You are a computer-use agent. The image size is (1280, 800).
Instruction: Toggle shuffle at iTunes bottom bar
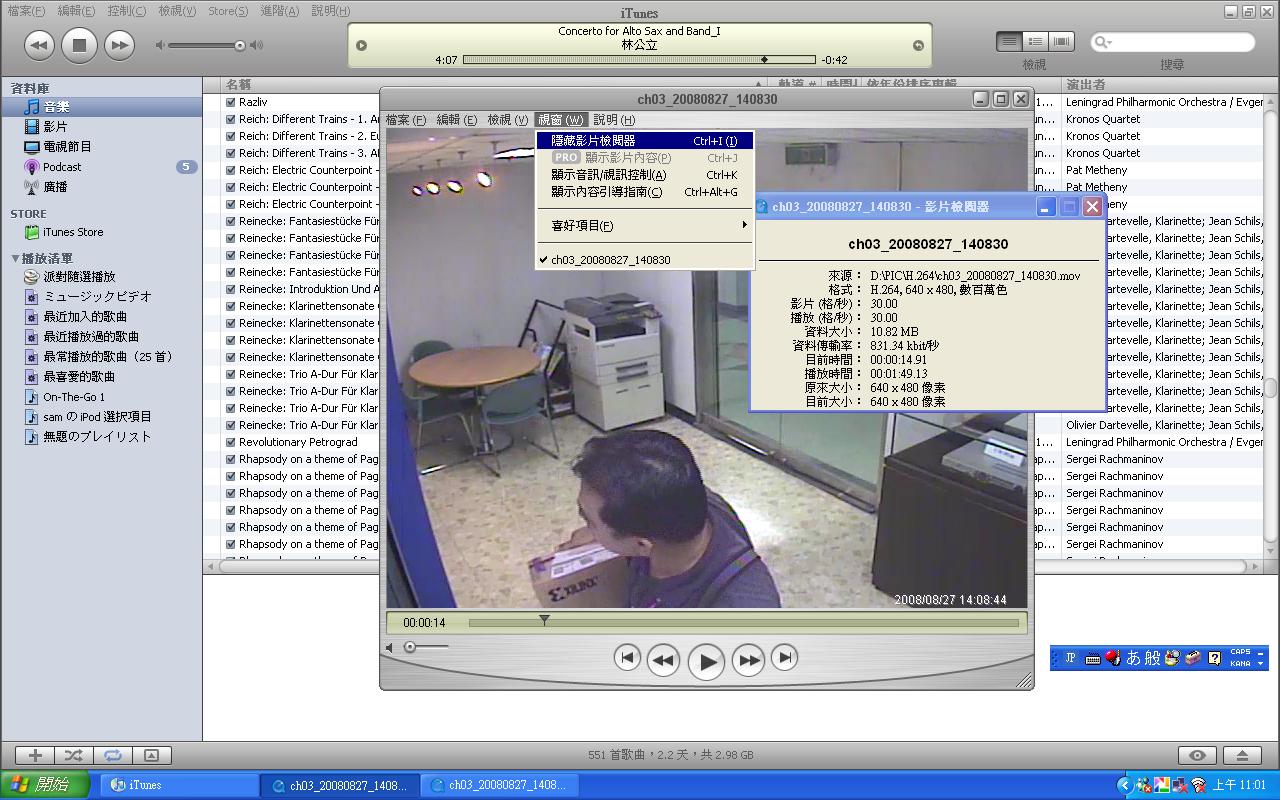pyautogui.click(x=73, y=756)
